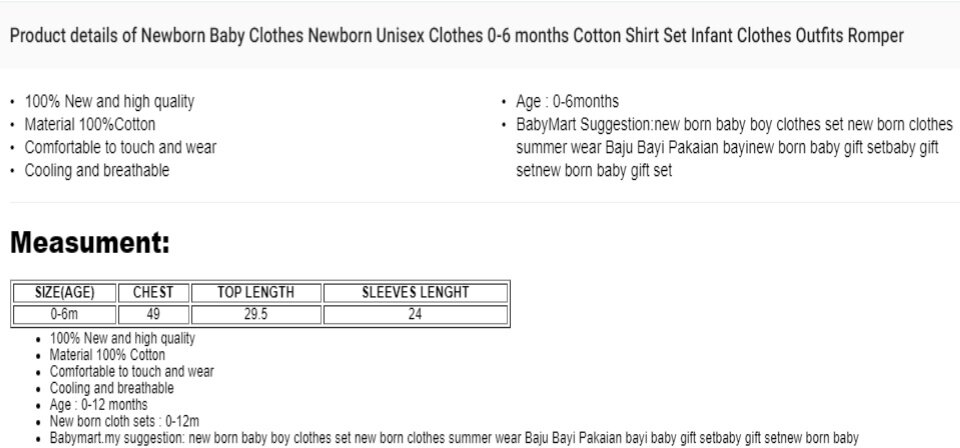960x448 pixels.
Task: Select the SLEEVES LENGHT header cell
Action: pos(415,293)
